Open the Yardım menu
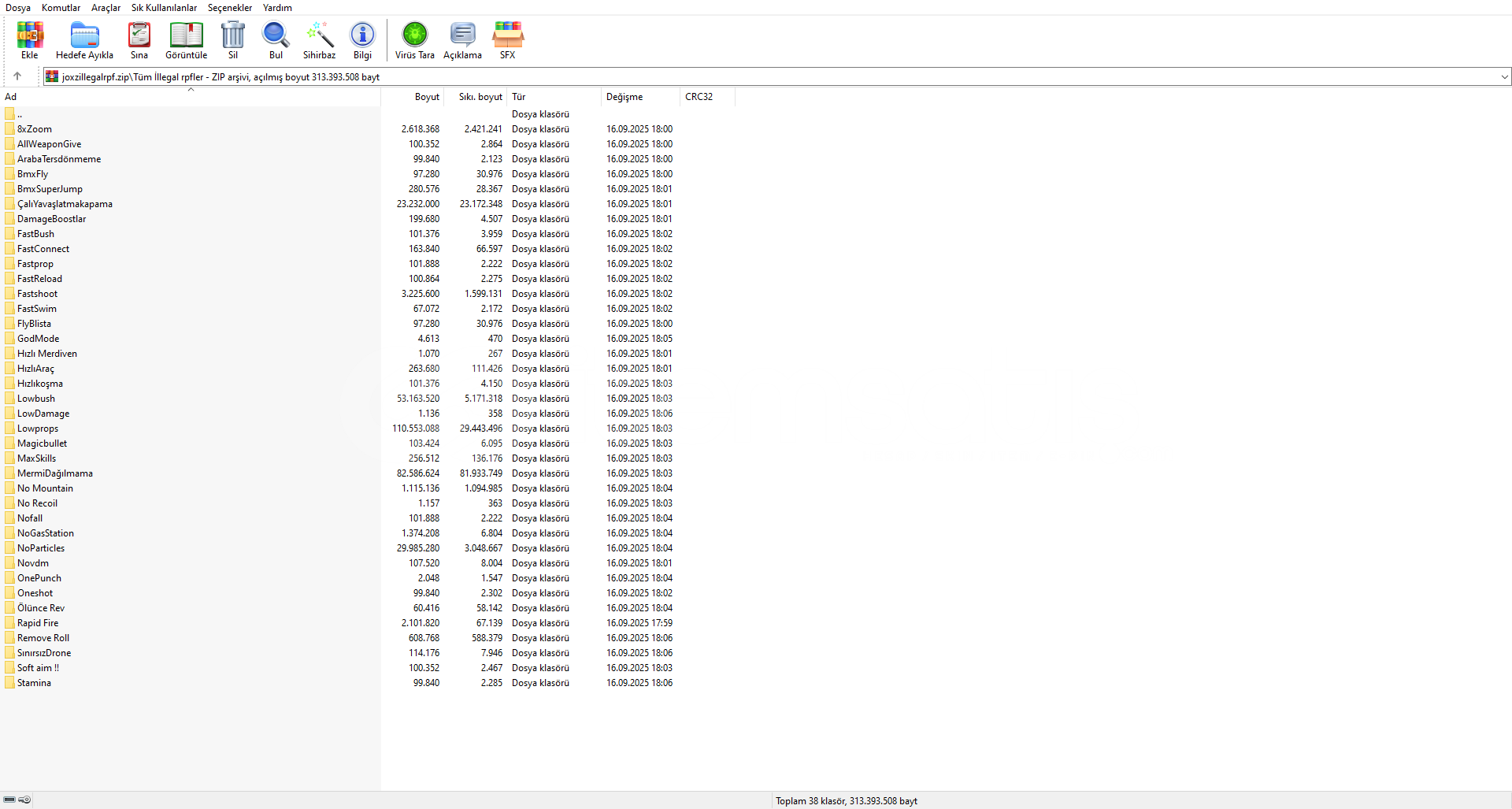 click(x=277, y=8)
